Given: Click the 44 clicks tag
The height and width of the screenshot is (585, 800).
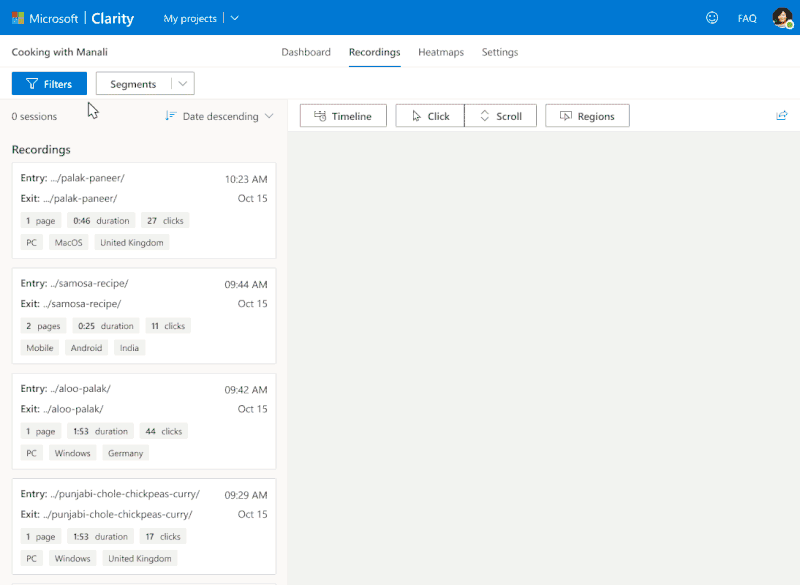Looking at the screenshot, I should [164, 431].
